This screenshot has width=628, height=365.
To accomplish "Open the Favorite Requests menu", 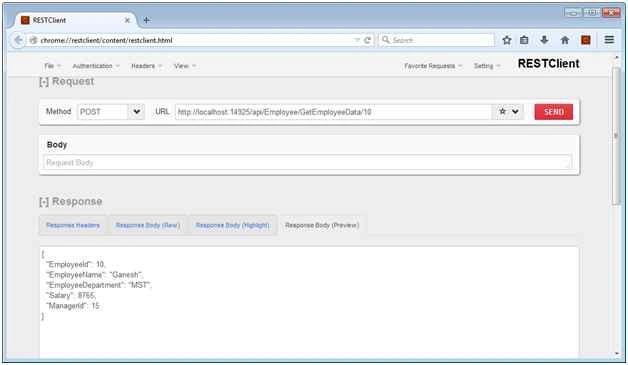I will (x=433, y=66).
